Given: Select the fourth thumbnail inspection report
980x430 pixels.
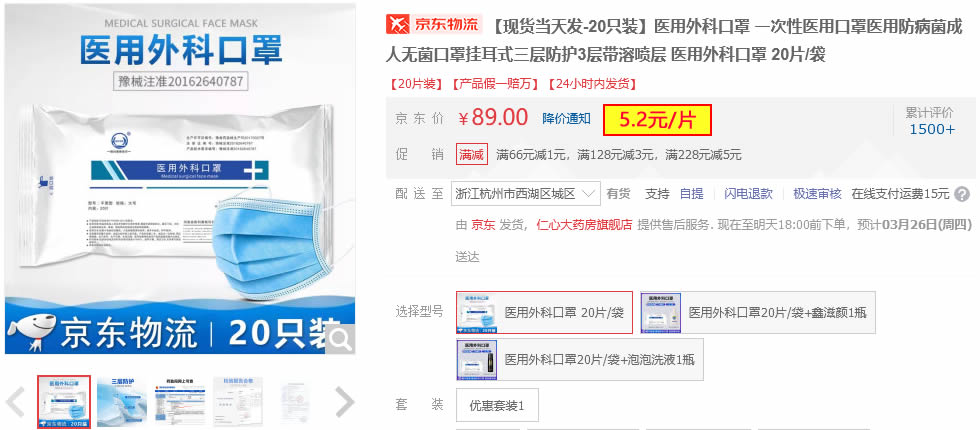Looking at the screenshot, I should 238,402.
